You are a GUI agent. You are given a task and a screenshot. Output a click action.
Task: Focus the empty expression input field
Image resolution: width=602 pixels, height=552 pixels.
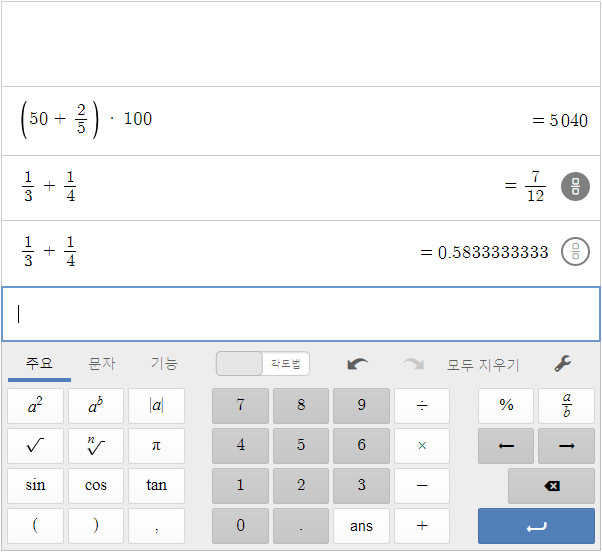pos(301,314)
